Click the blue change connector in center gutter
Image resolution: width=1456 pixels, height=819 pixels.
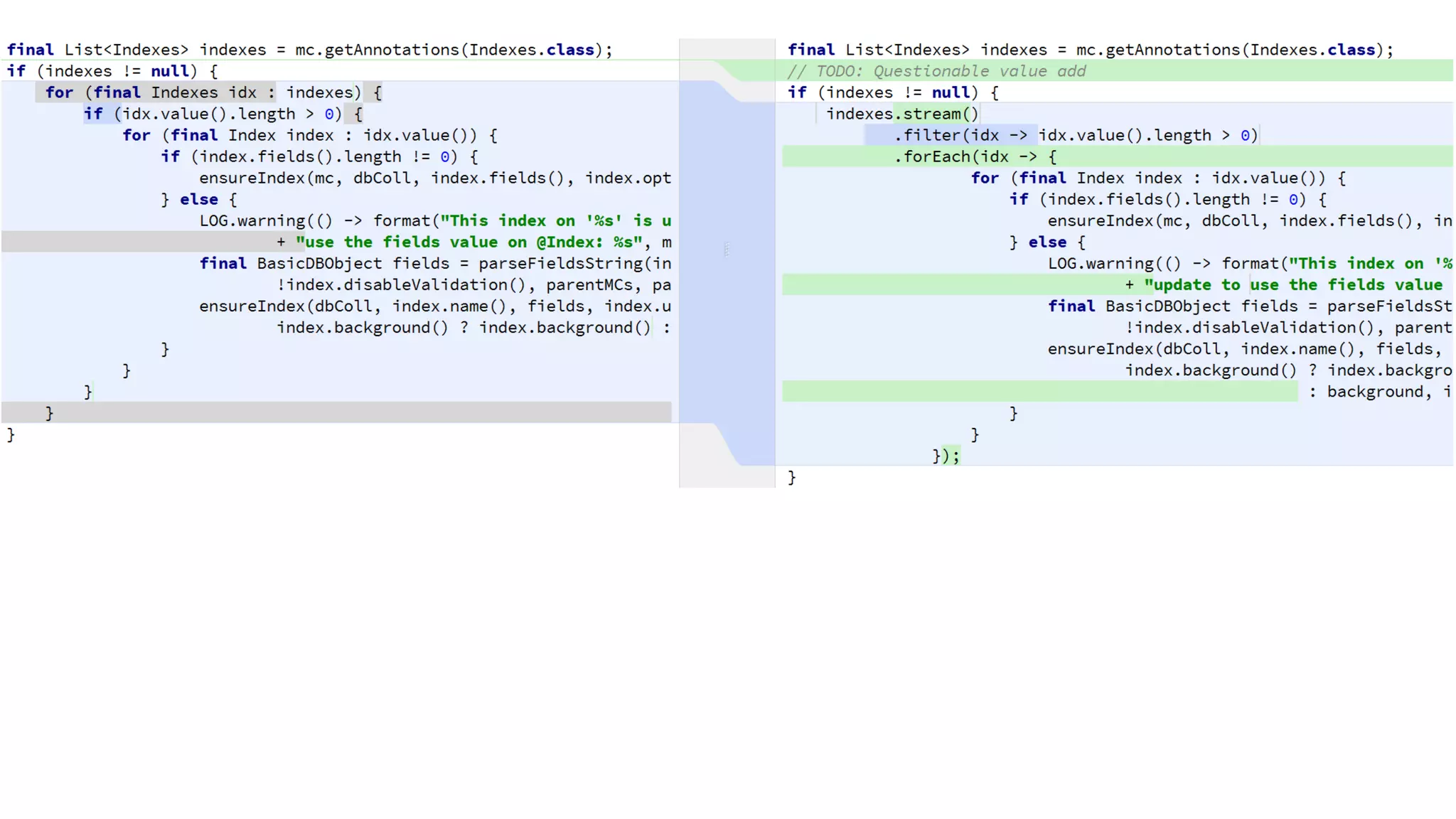tap(727, 341)
